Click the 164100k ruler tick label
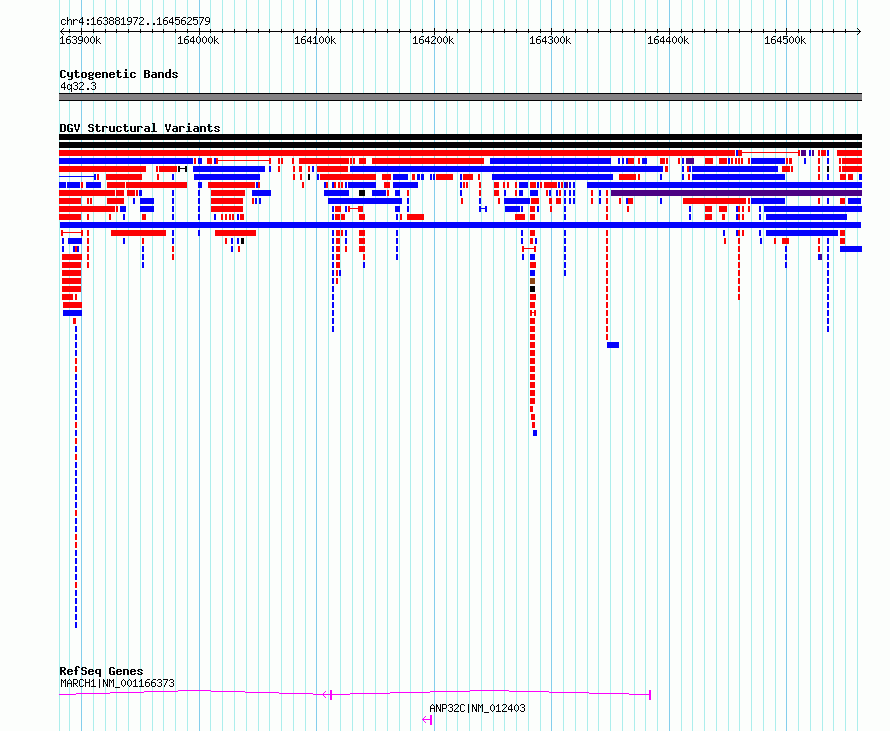 coord(315,40)
